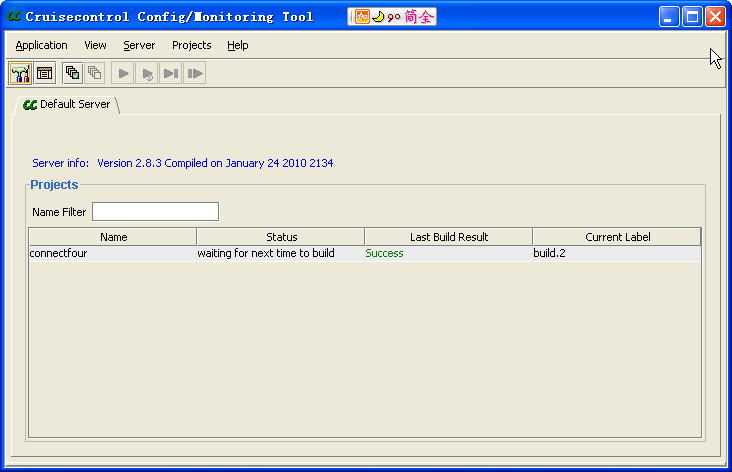732x472 pixels.
Task: Click the Last Build Result column header
Action: point(449,237)
